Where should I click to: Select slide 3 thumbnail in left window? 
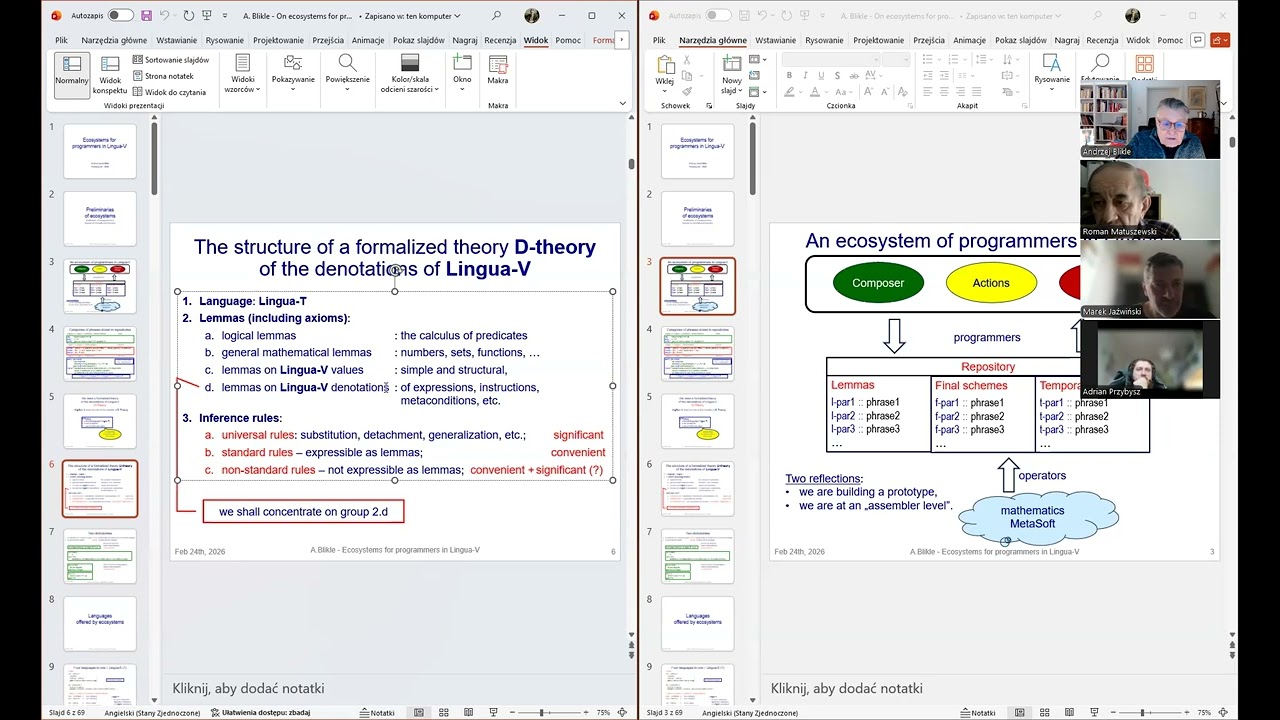[99, 286]
